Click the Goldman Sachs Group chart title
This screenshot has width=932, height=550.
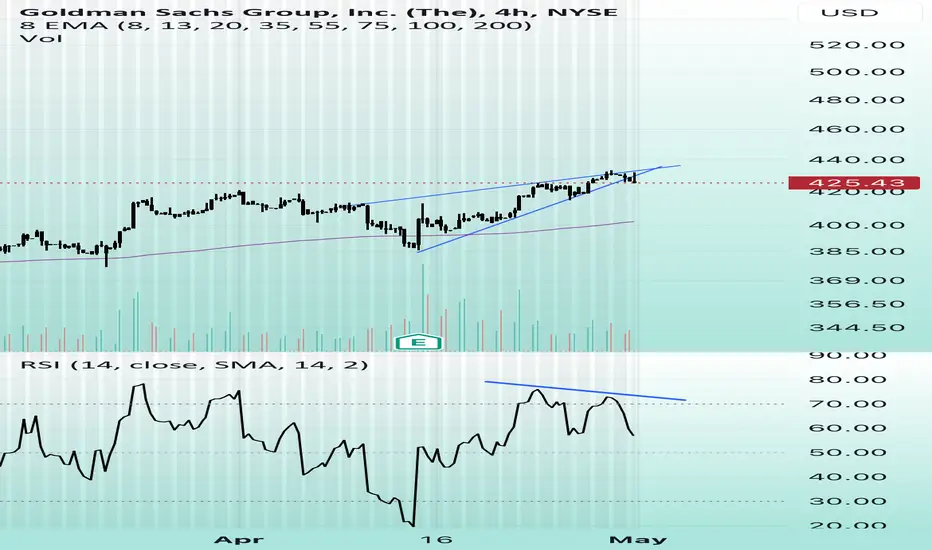[x=318, y=11]
